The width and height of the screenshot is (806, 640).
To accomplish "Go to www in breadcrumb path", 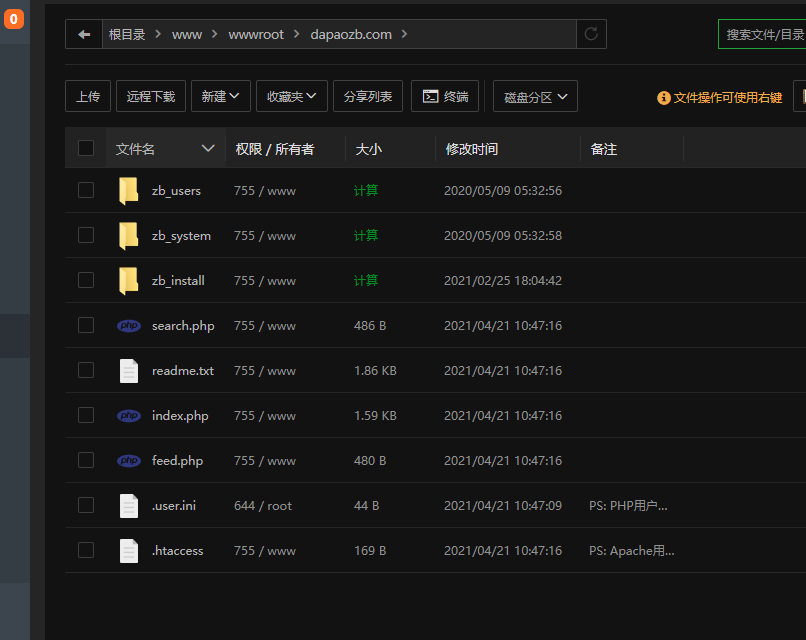I will click(x=187, y=34).
